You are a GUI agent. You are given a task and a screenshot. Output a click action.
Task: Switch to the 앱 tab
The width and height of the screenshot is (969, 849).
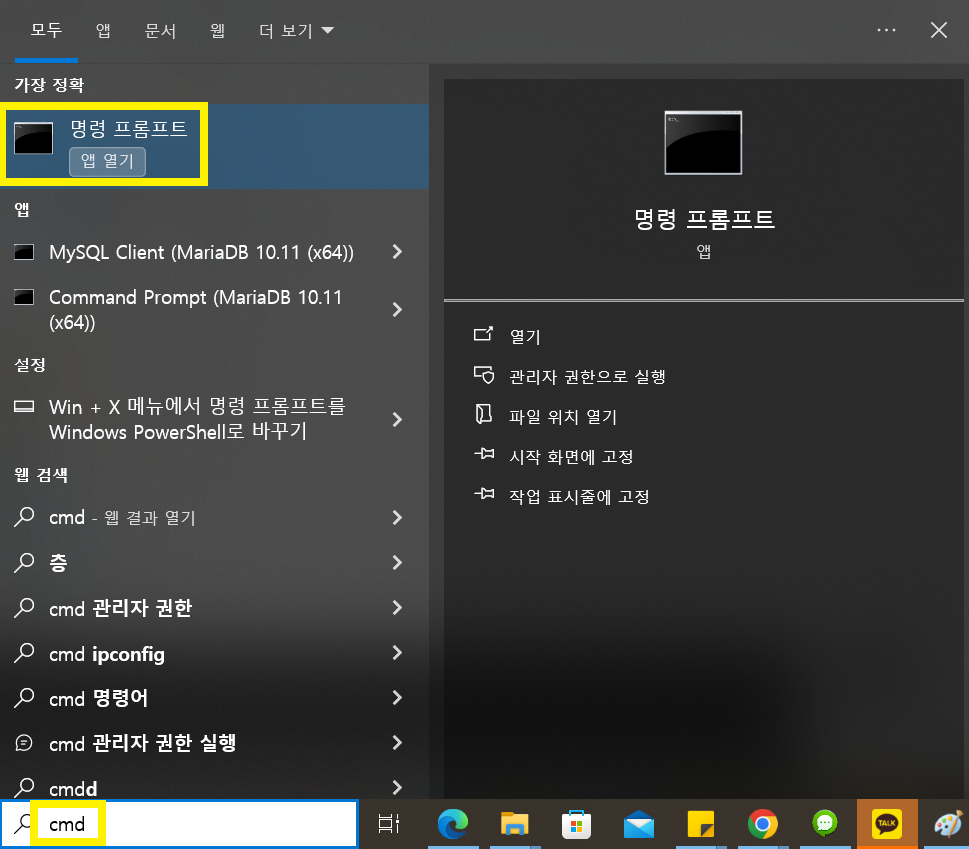(x=103, y=30)
